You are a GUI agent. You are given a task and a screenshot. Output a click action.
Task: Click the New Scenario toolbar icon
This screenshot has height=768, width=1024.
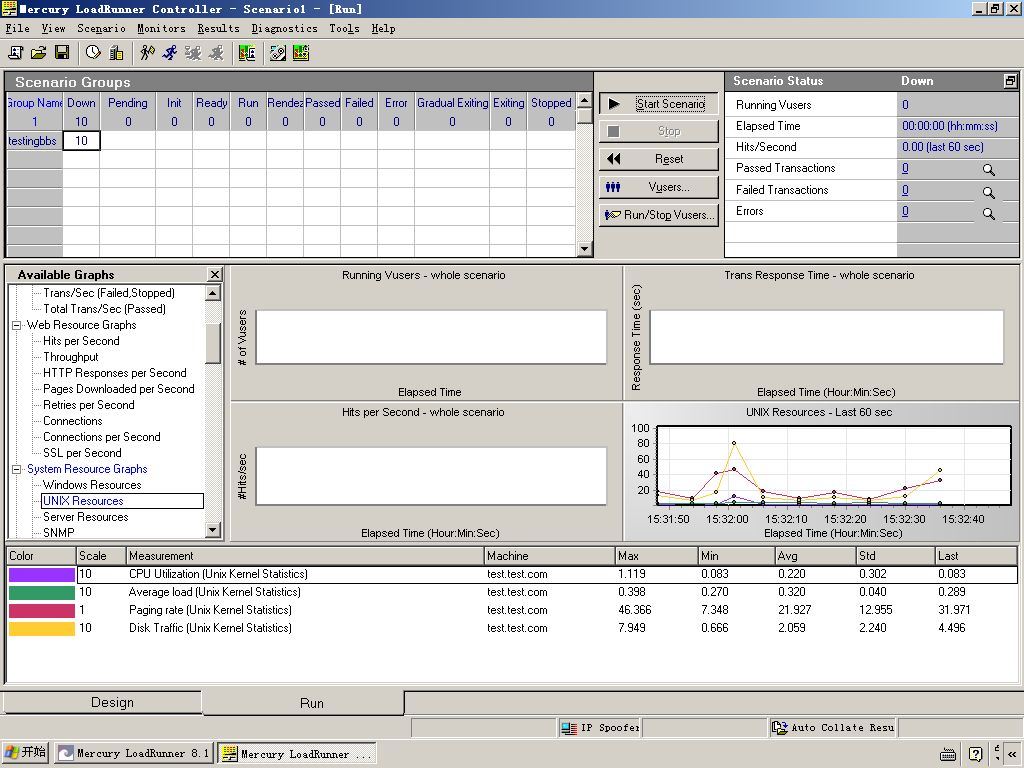point(15,53)
